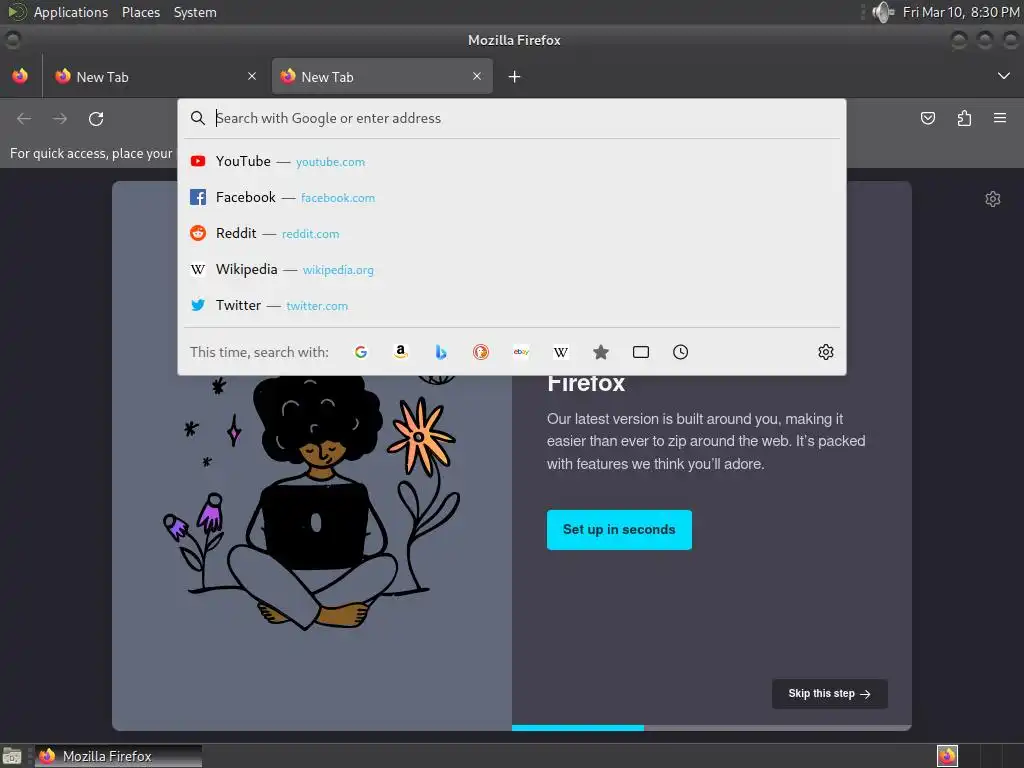1024x768 pixels.
Task: Choose Twitter suggestion
Action: pyautogui.click(x=512, y=305)
